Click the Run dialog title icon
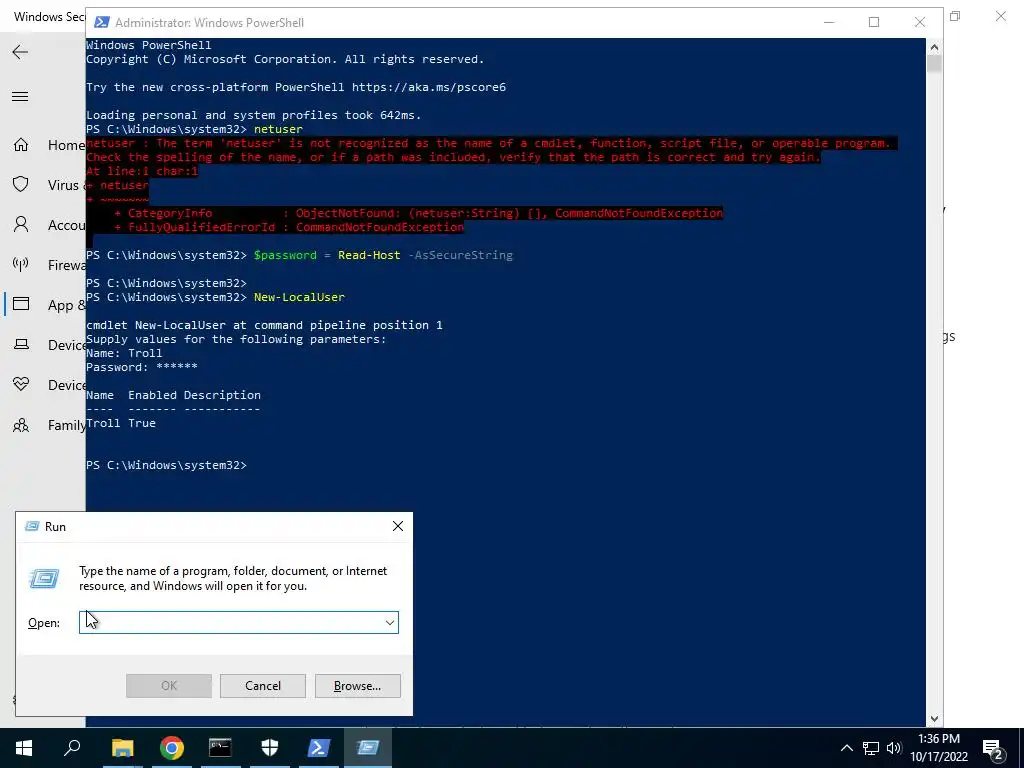The image size is (1024, 768). point(32,526)
